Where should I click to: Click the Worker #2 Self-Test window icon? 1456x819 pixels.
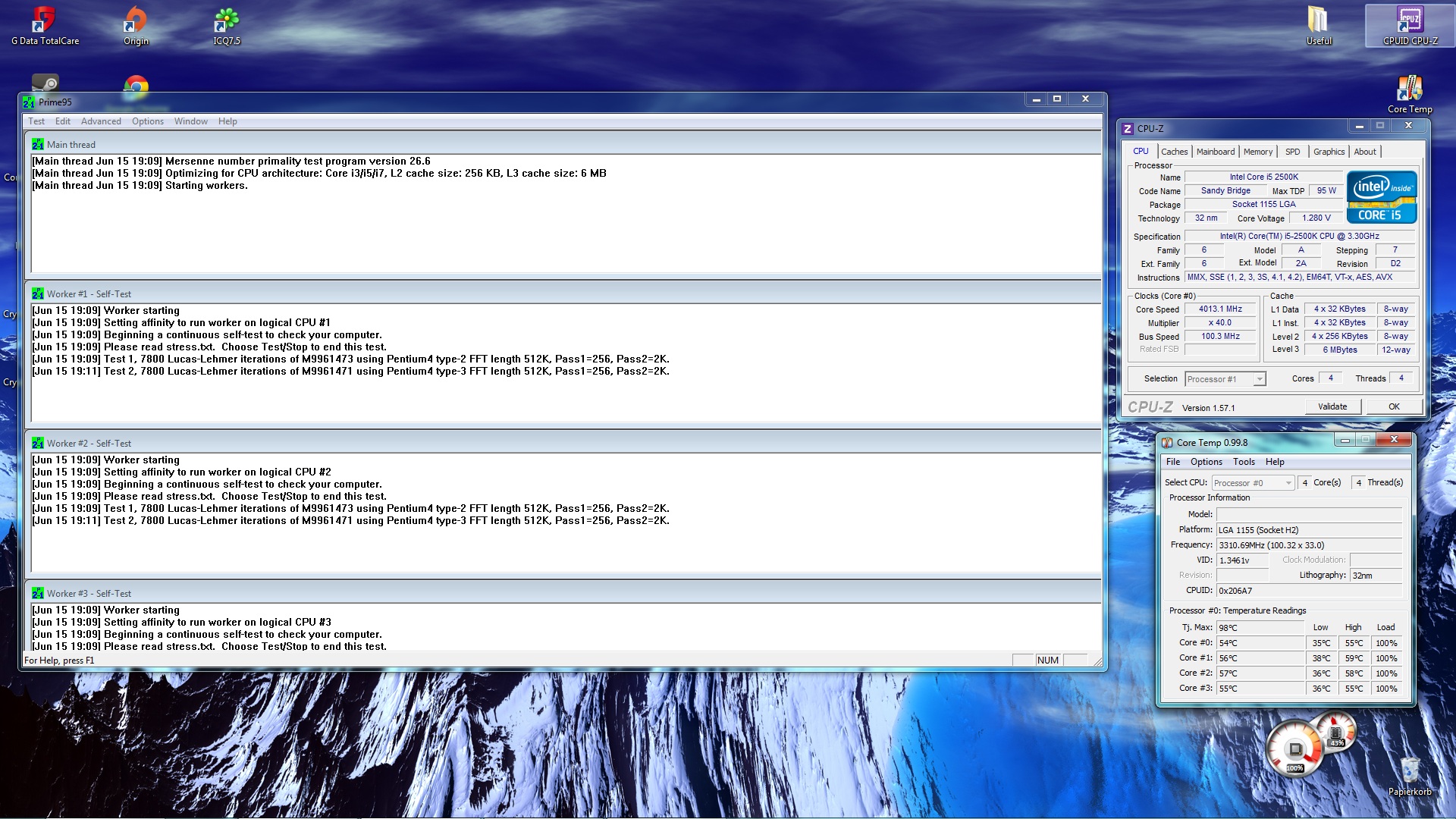(x=38, y=443)
